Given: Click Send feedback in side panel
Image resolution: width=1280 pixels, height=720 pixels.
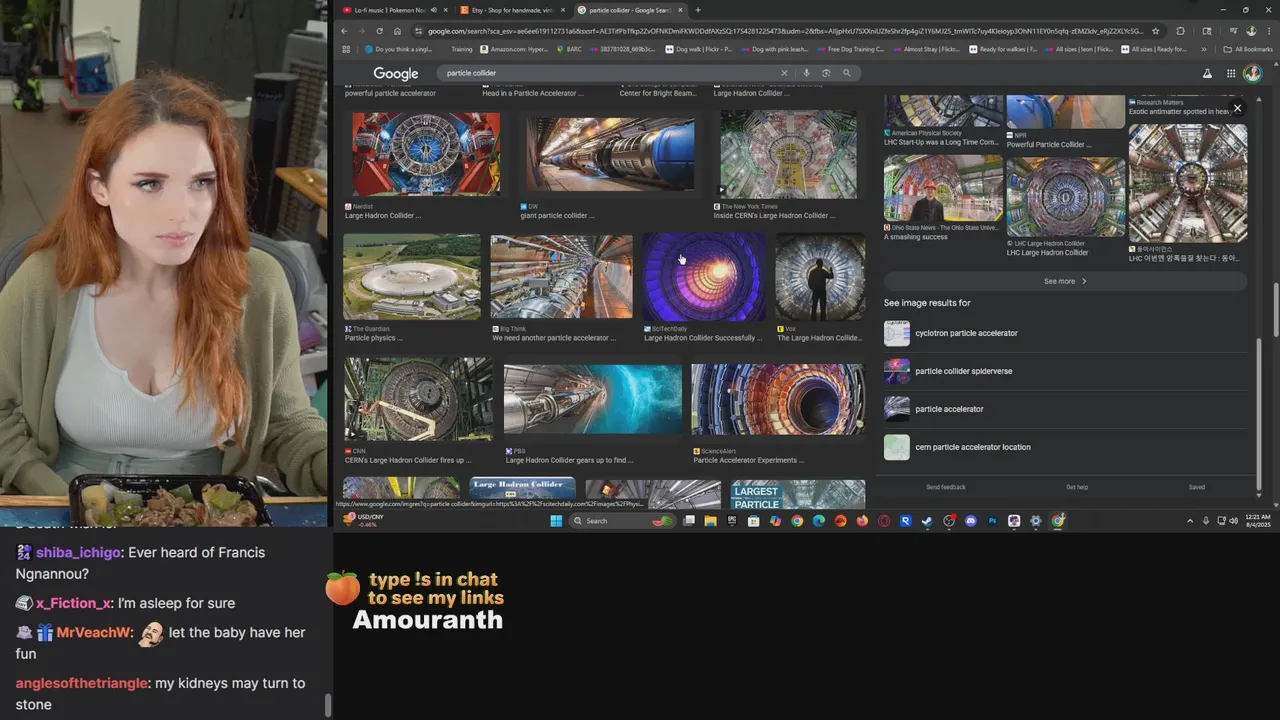Looking at the screenshot, I should coord(946,487).
